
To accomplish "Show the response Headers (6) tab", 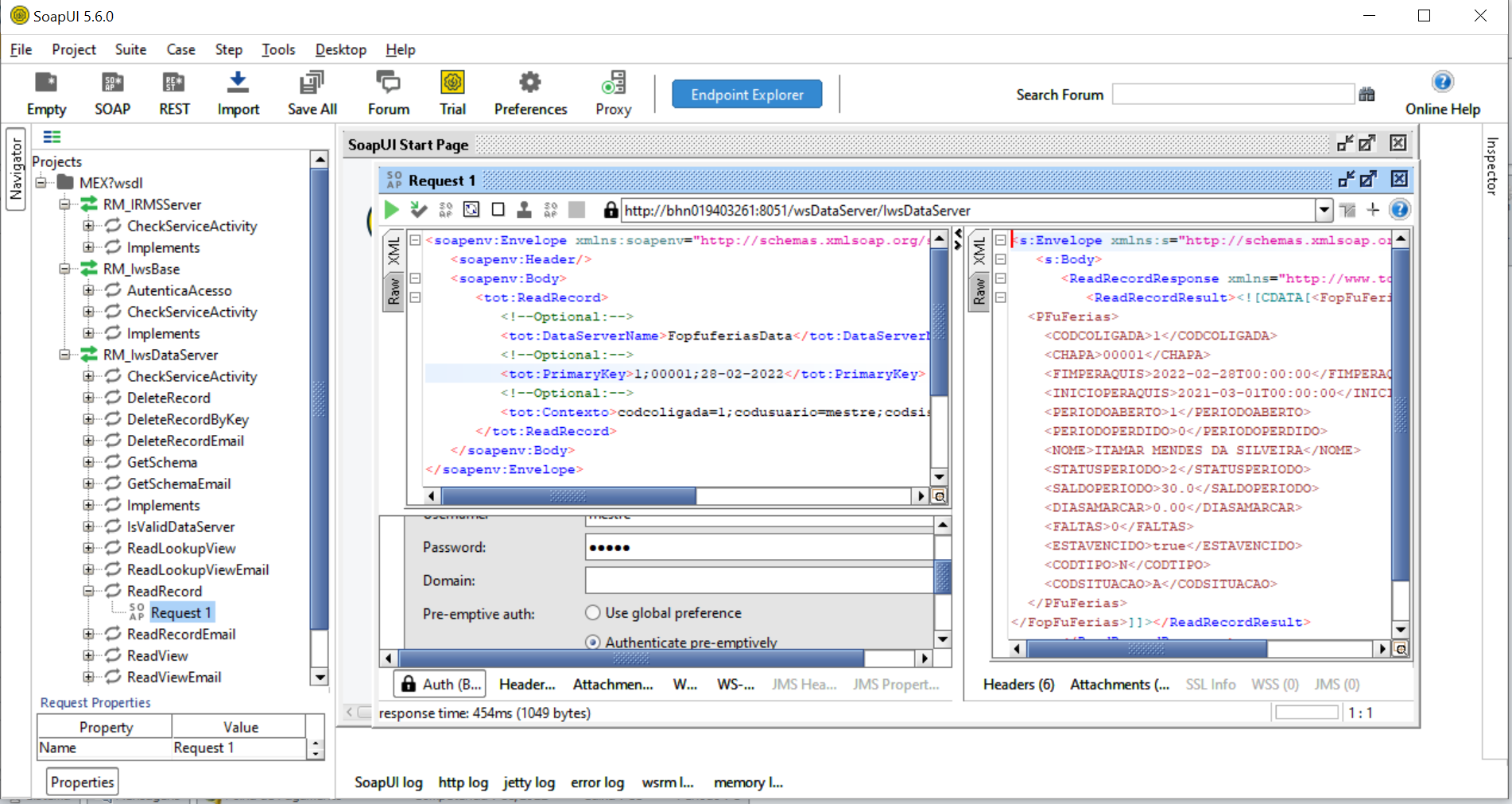I will [1018, 684].
